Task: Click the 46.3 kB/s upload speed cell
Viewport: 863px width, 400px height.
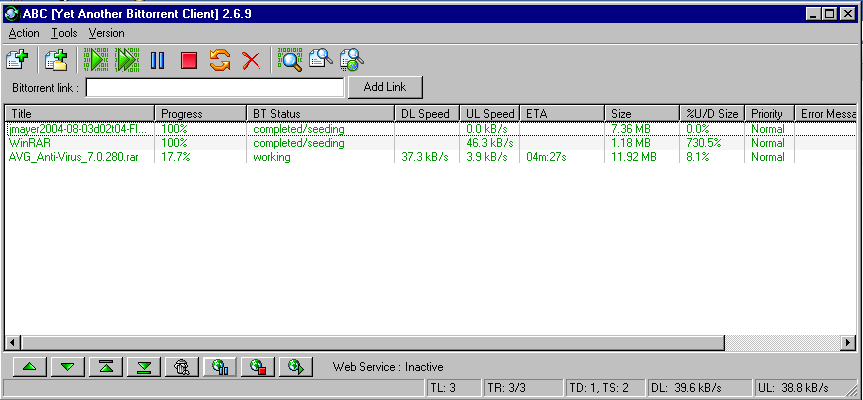Action: 489,144
